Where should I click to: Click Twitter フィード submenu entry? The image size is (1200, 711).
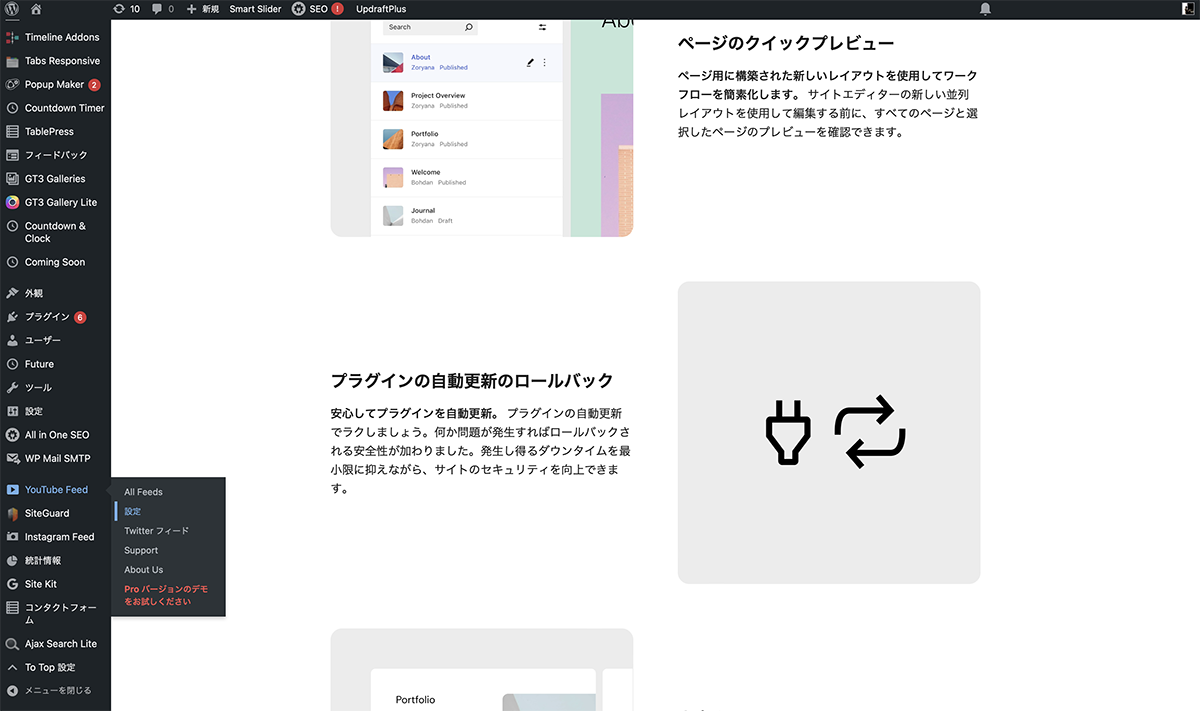[x=156, y=531]
